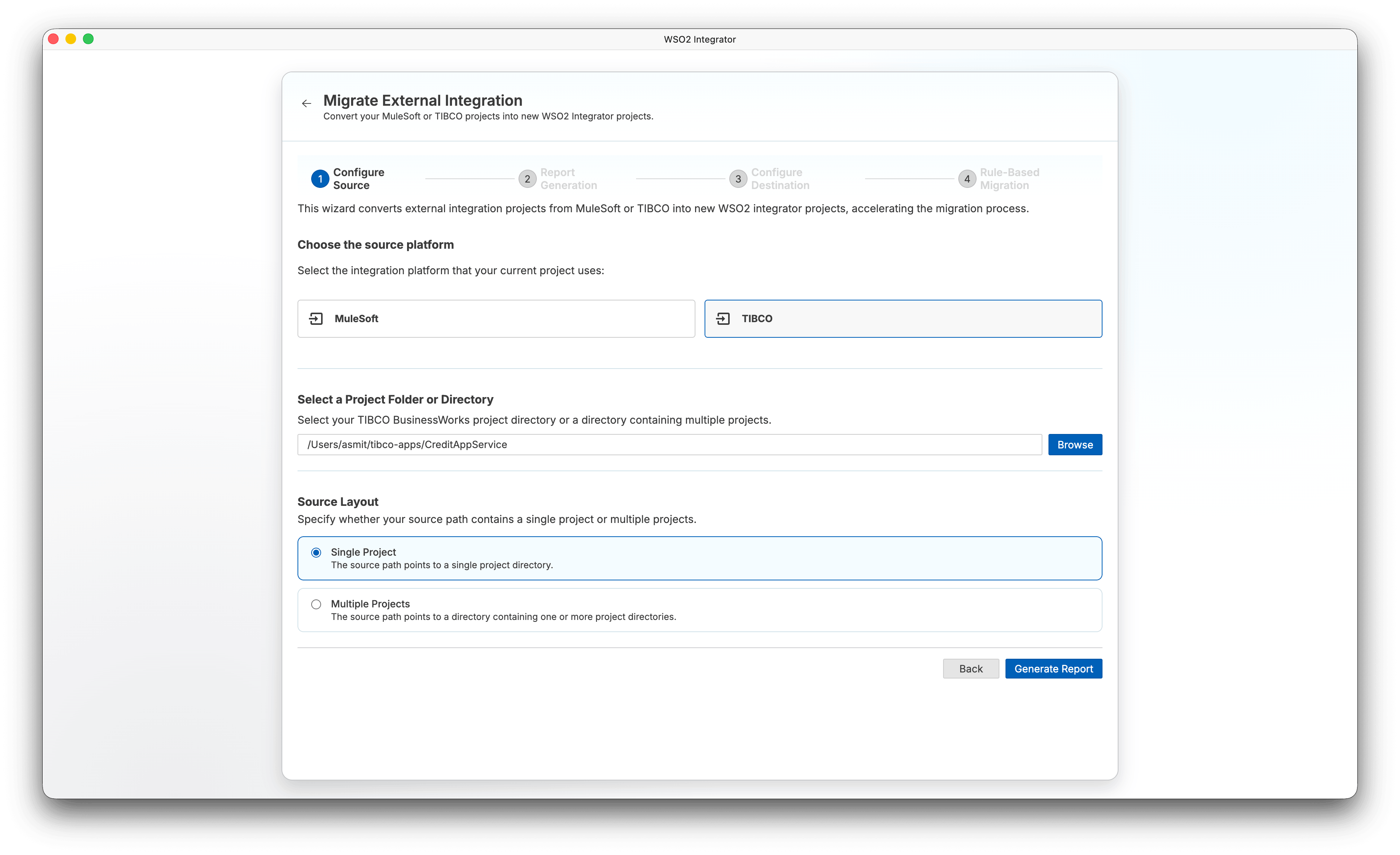1400x855 pixels.
Task: Open the Rule-Based Migration step label
Action: tap(1010, 179)
